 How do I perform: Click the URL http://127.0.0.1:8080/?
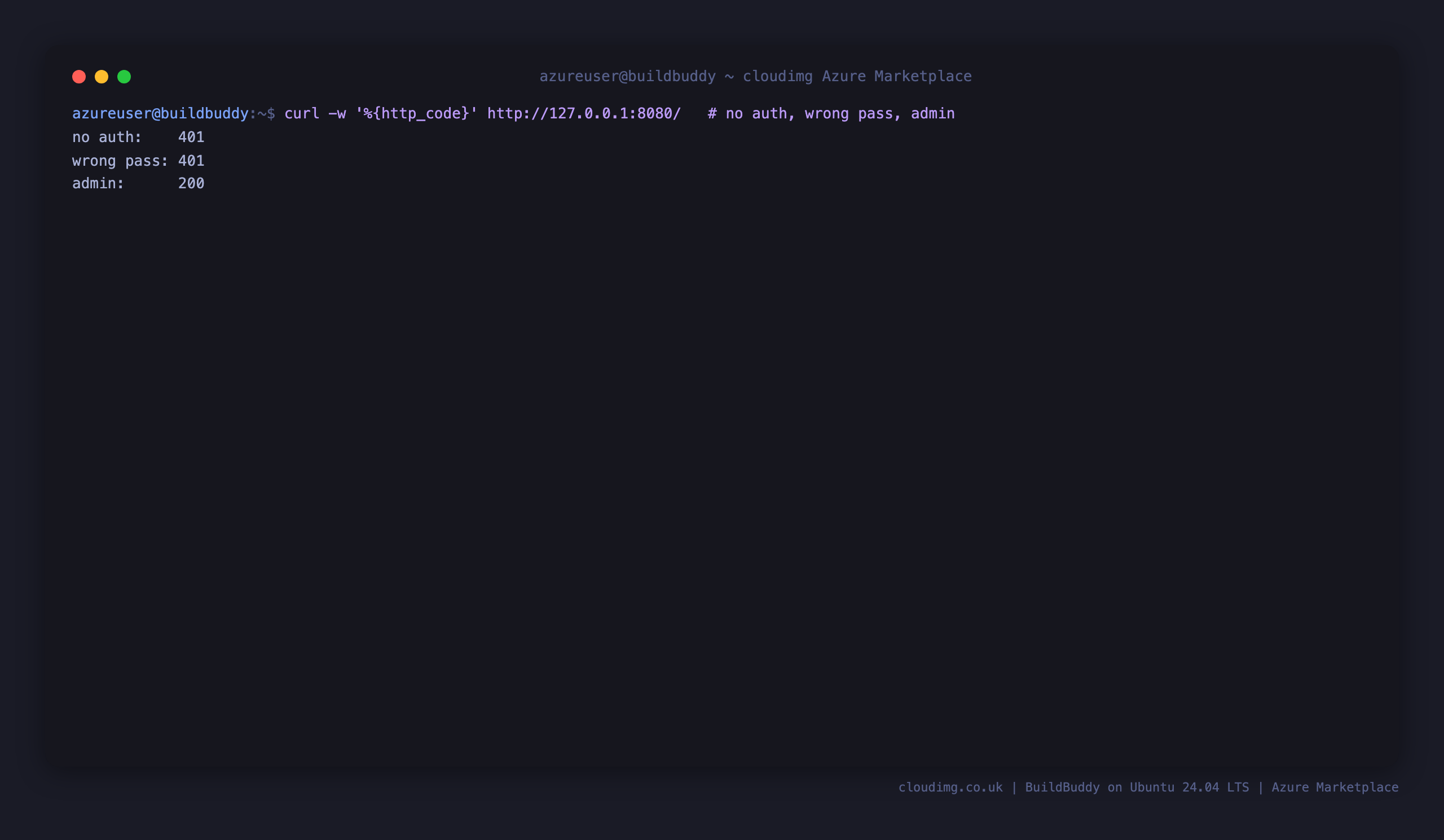click(584, 113)
